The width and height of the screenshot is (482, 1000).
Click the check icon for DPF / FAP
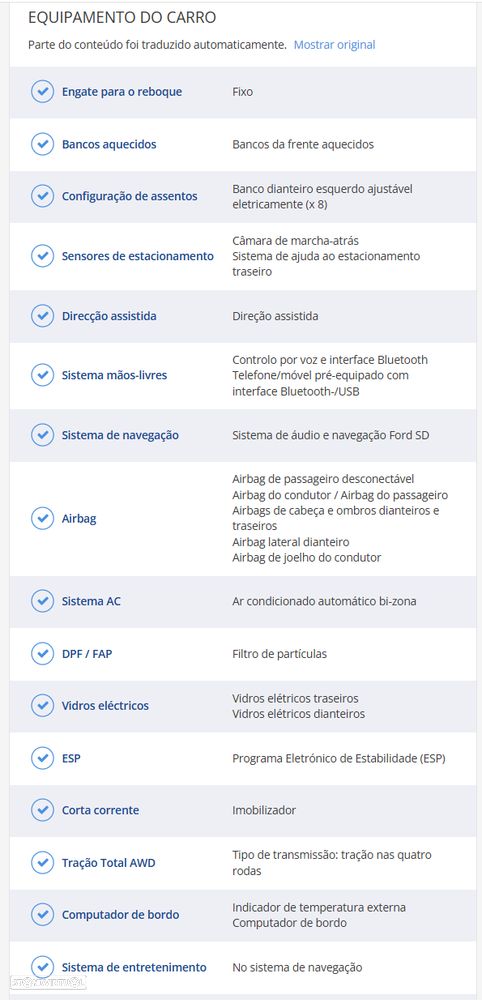pyautogui.click(x=42, y=654)
